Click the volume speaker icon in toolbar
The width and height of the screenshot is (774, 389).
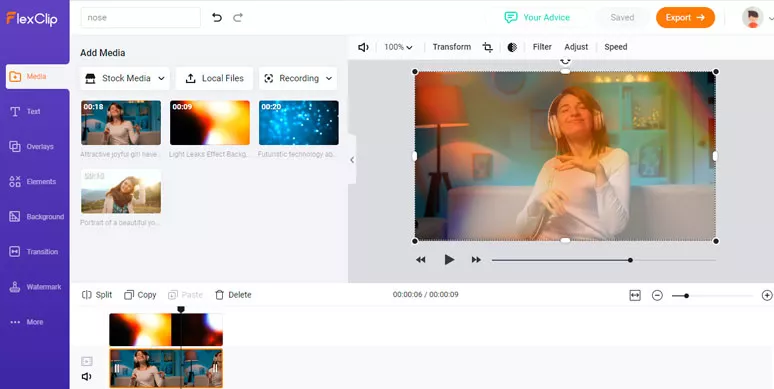[363, 47]
